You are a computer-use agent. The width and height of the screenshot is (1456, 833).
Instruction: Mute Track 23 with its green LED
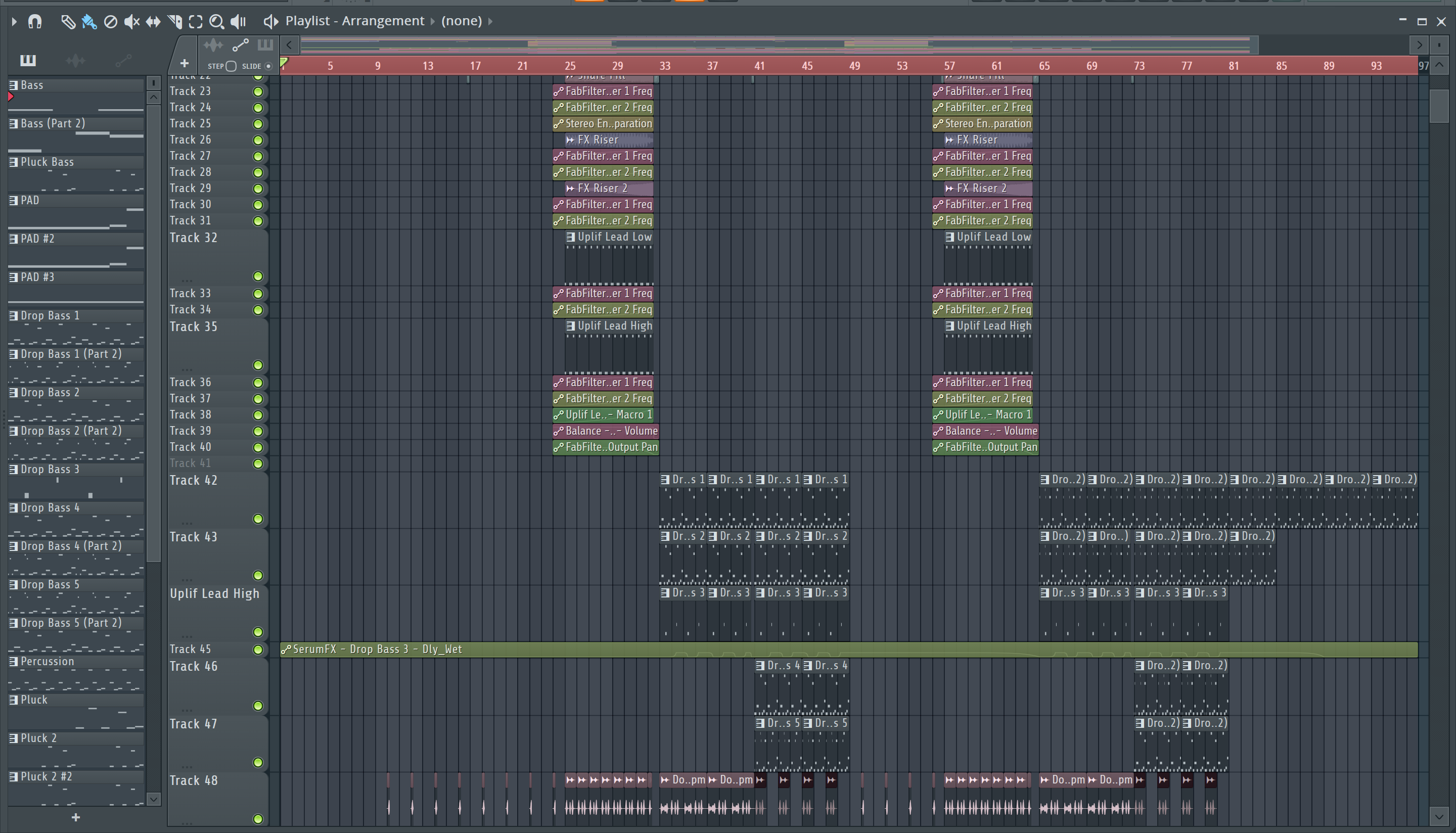(258, 91)
